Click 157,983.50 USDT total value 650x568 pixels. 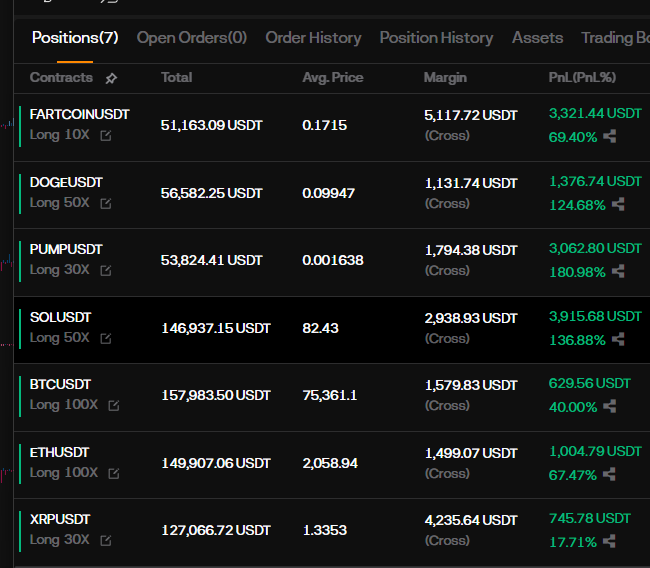(x=216, y=395)
